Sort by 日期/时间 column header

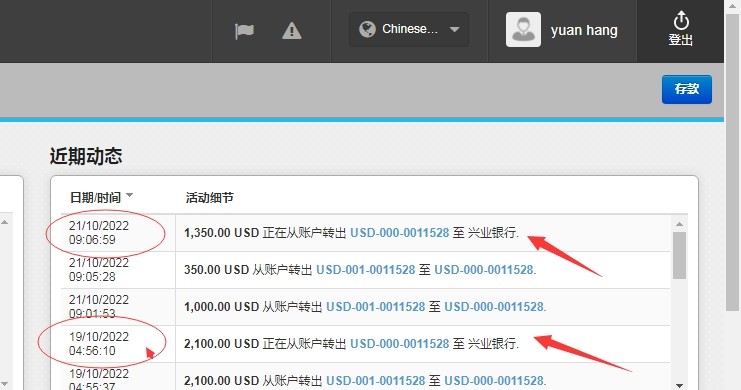point(95,198)
